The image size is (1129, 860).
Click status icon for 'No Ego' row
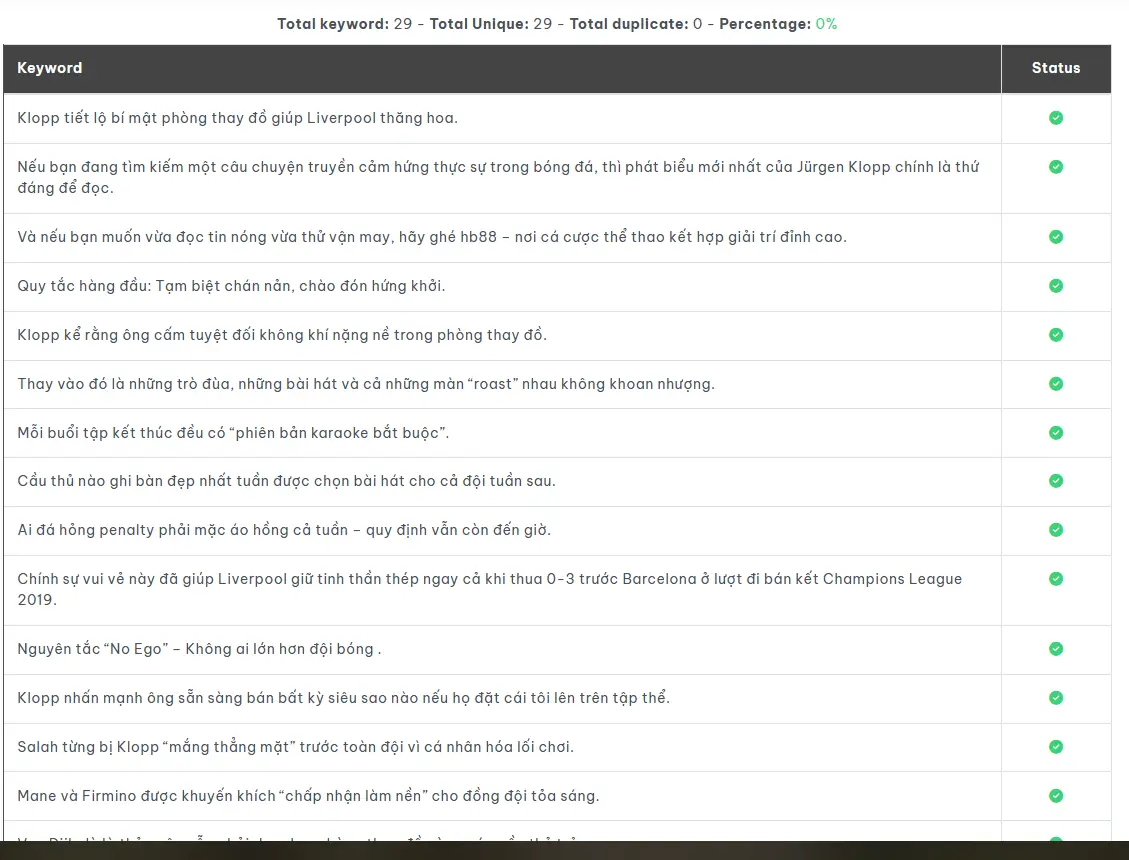coord(1055,649)
